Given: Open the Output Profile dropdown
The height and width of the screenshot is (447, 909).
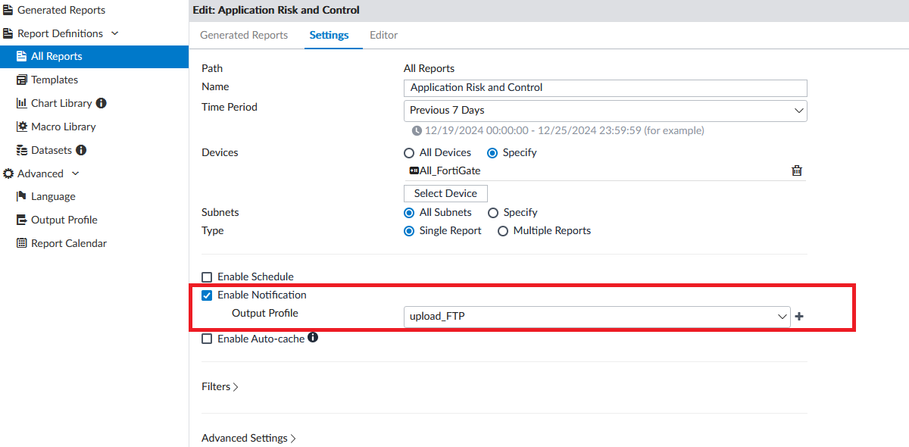Looking at the screenshot, I should click(x=597, y=317).
